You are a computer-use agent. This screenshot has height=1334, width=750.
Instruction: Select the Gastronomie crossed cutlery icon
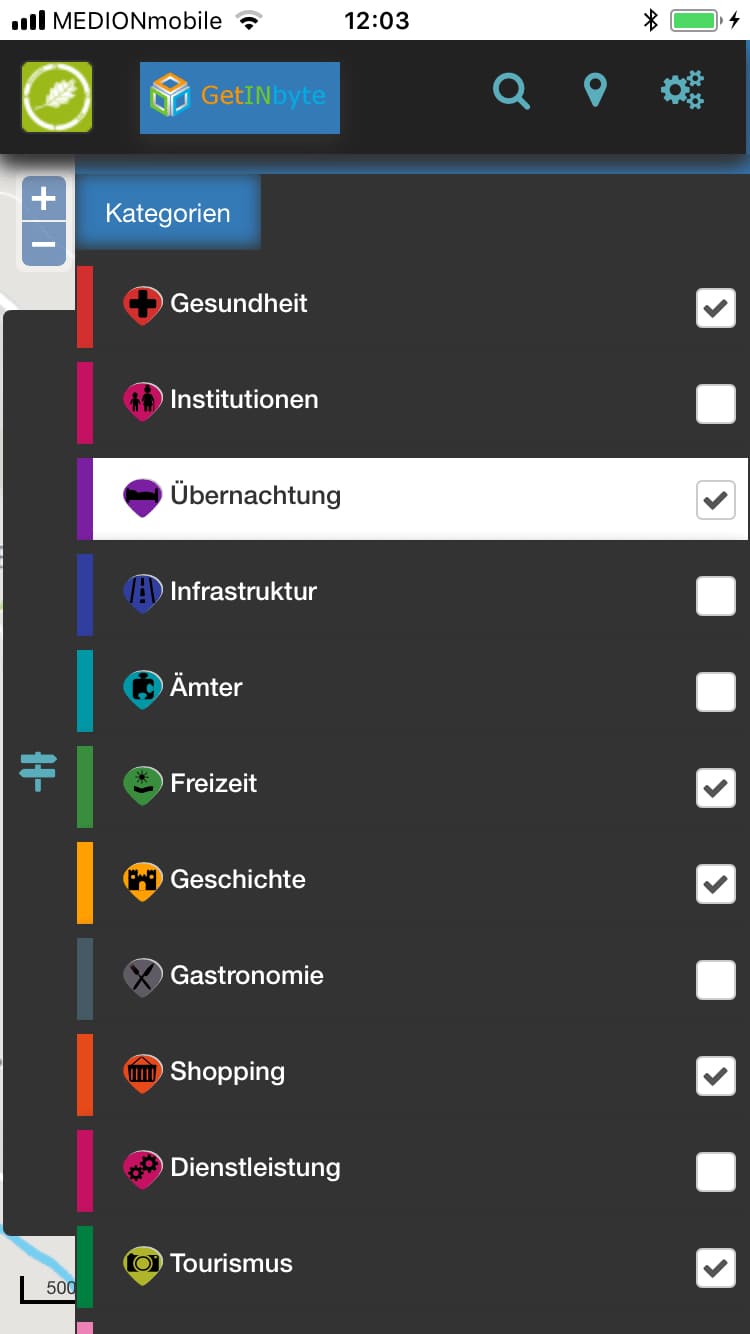pos(142,976)
